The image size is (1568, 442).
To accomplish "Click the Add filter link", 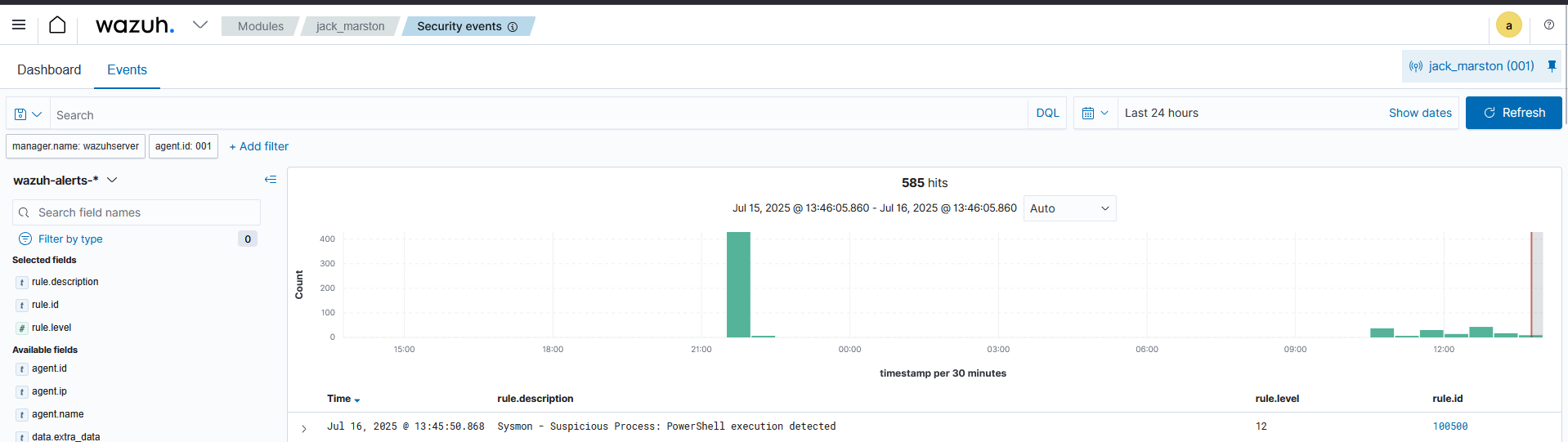I will click(258, 146).
